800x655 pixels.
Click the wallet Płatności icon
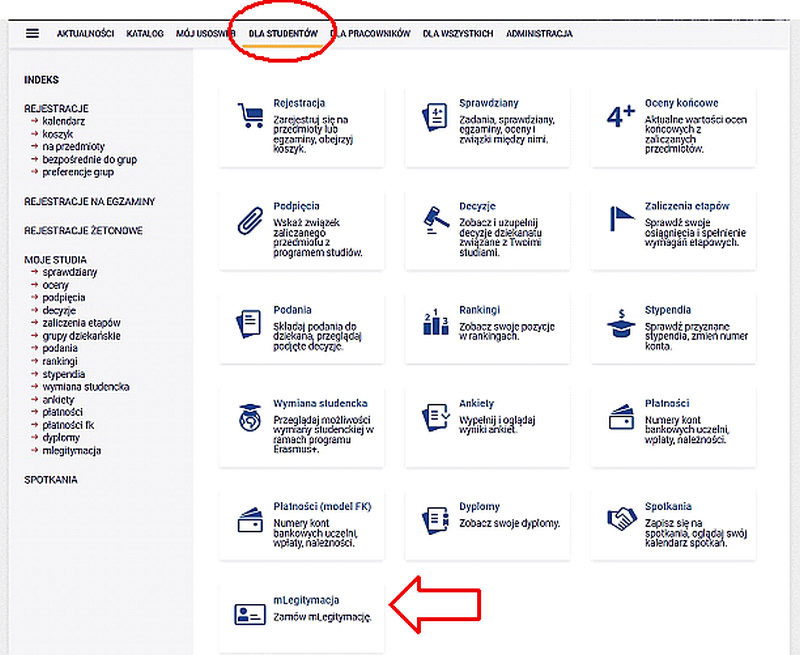click(621, 416)
